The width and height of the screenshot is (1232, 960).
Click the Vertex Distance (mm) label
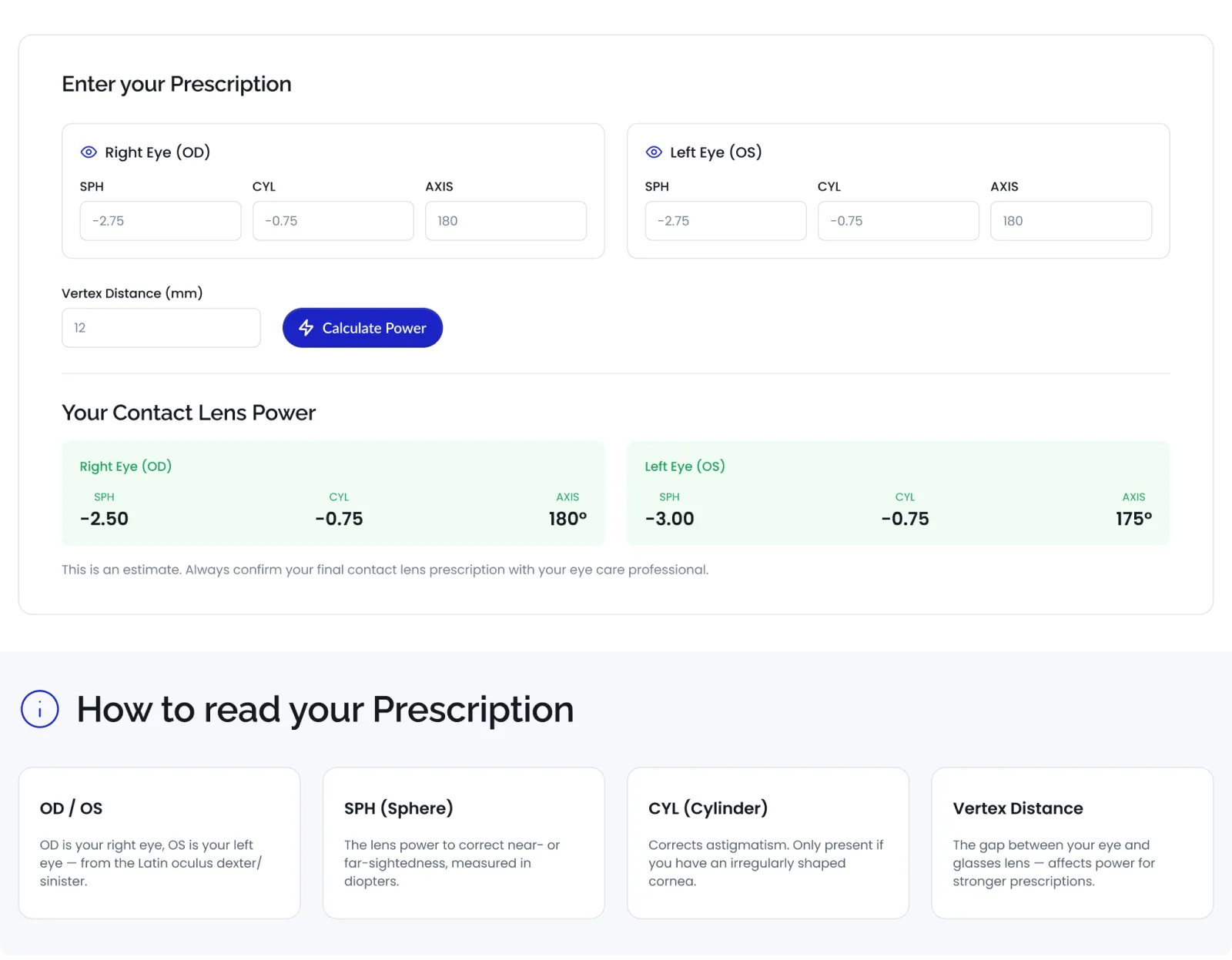(x=132, y=293)
